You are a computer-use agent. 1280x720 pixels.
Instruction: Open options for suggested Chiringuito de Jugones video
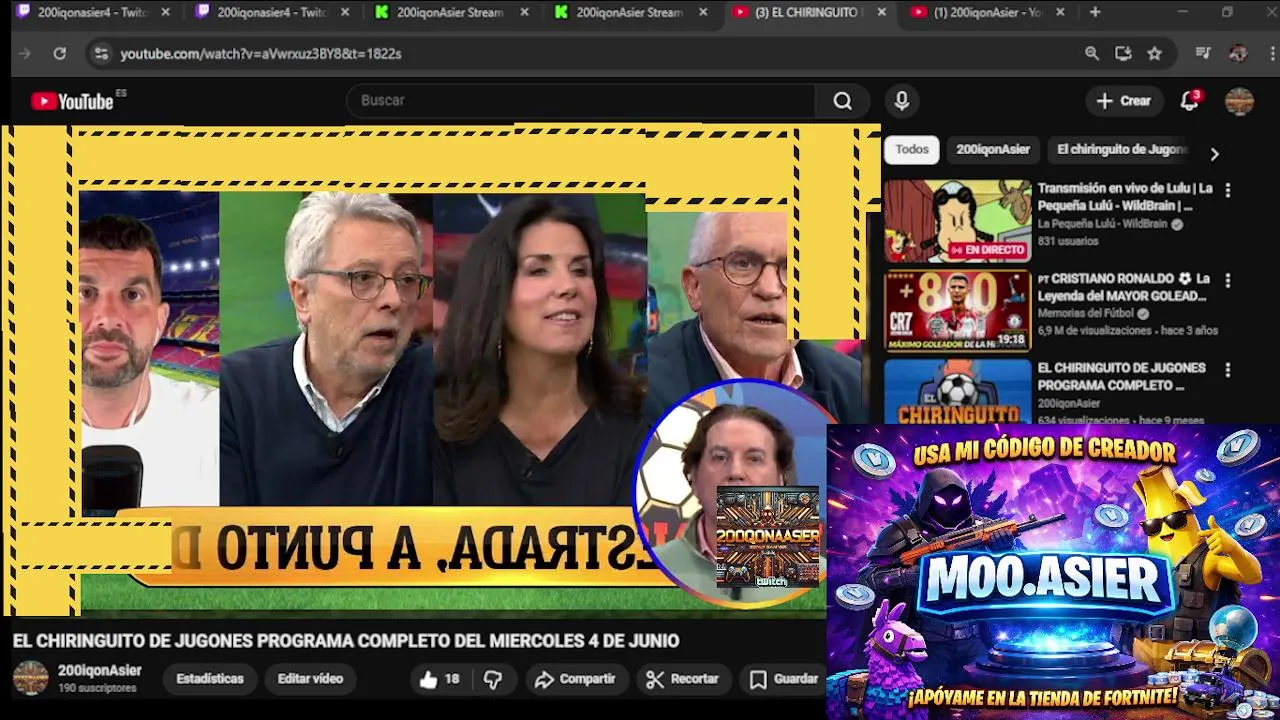pos(1228,369)
